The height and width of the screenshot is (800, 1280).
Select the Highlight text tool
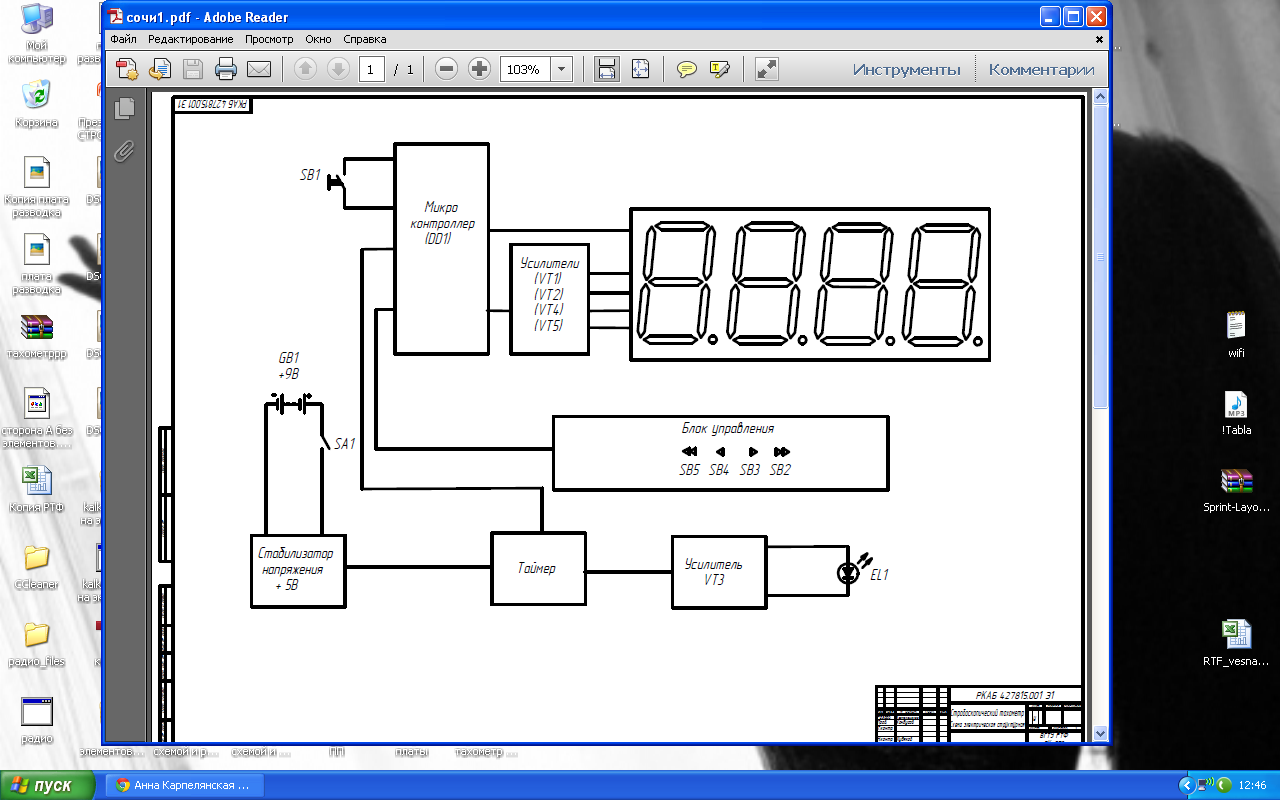[719, 69]
